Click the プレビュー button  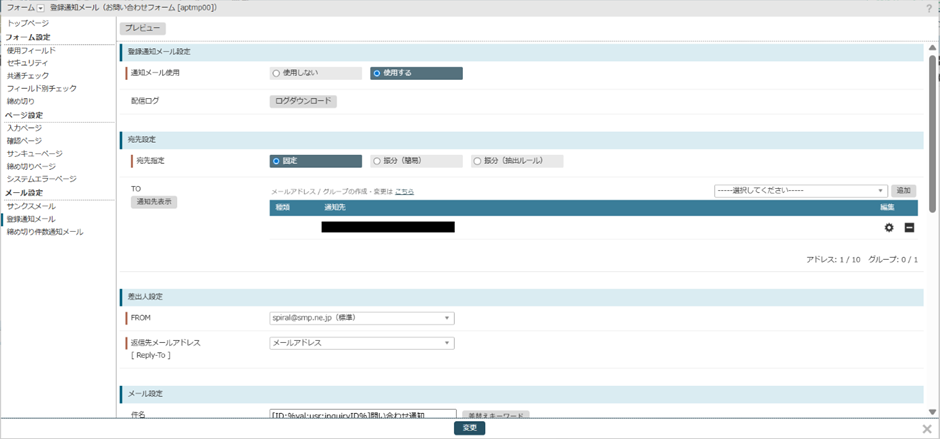143,28
